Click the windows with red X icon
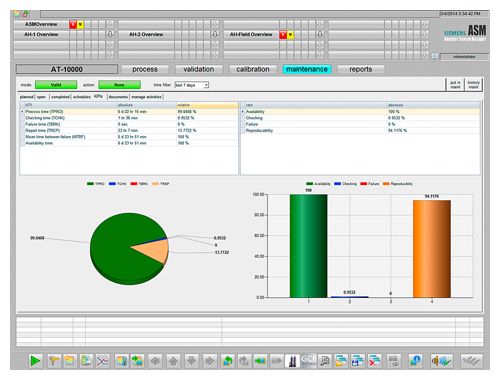The width and height of the screenshot is (500, 380). pyautogui.click(x=374, y=361)
